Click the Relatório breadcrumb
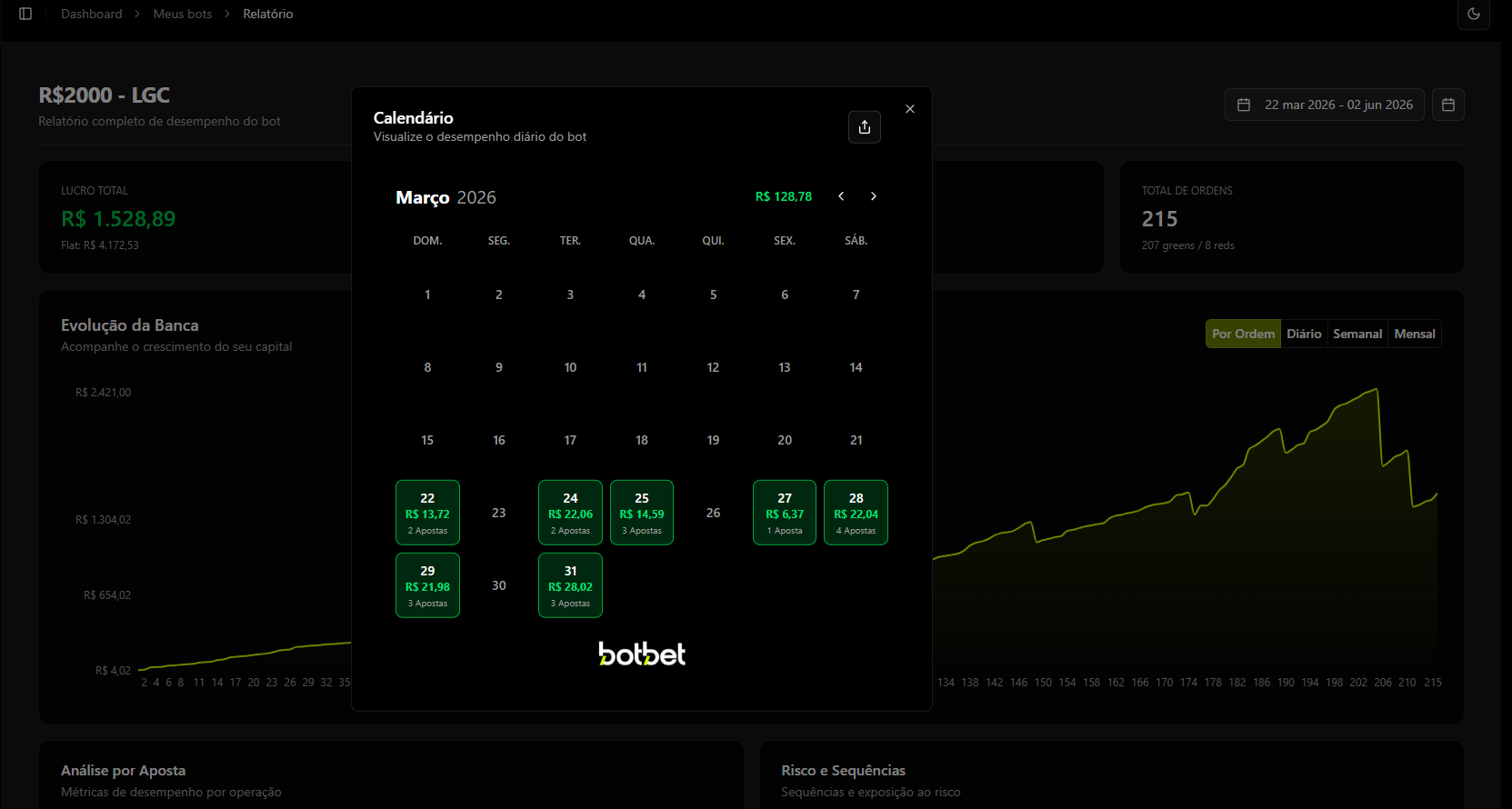 point(268,14)
